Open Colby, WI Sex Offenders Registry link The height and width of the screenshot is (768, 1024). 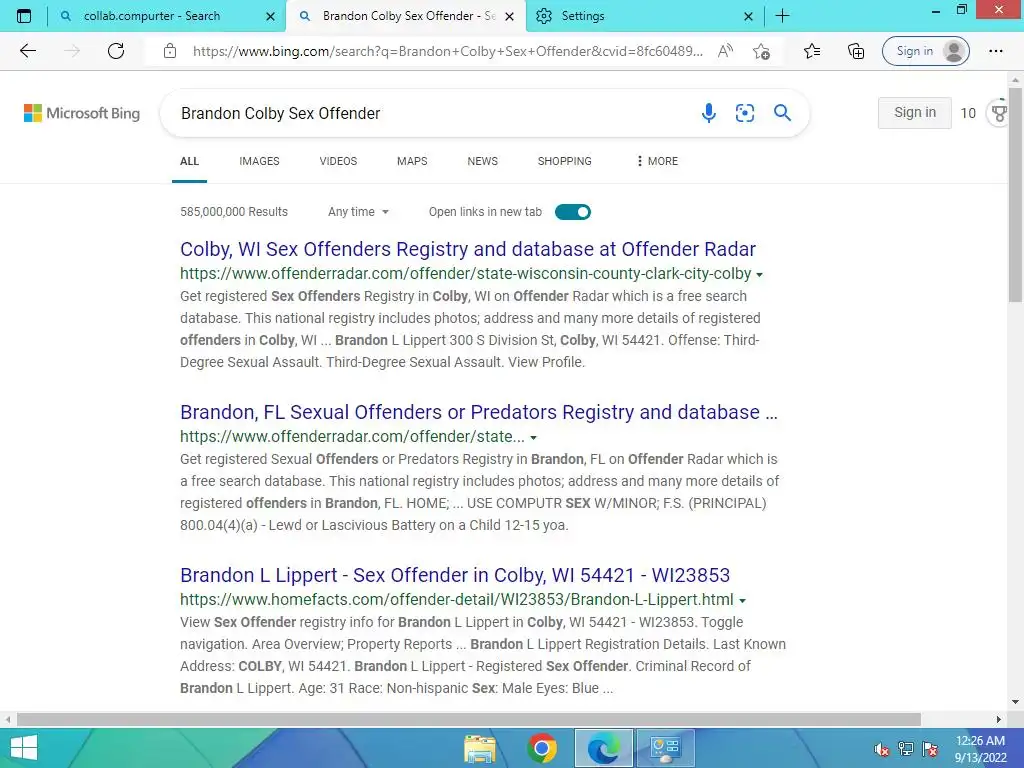[x=468, y=249]
